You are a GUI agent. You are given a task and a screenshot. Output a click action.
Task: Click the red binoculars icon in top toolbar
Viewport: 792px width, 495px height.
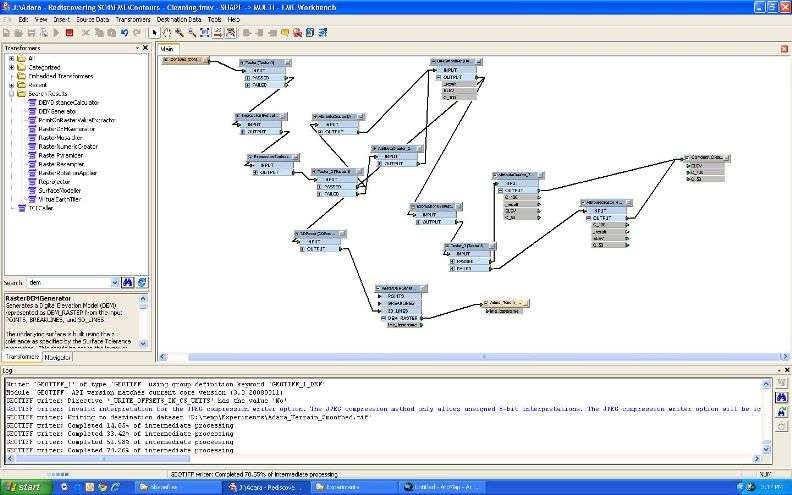(298, 33)
